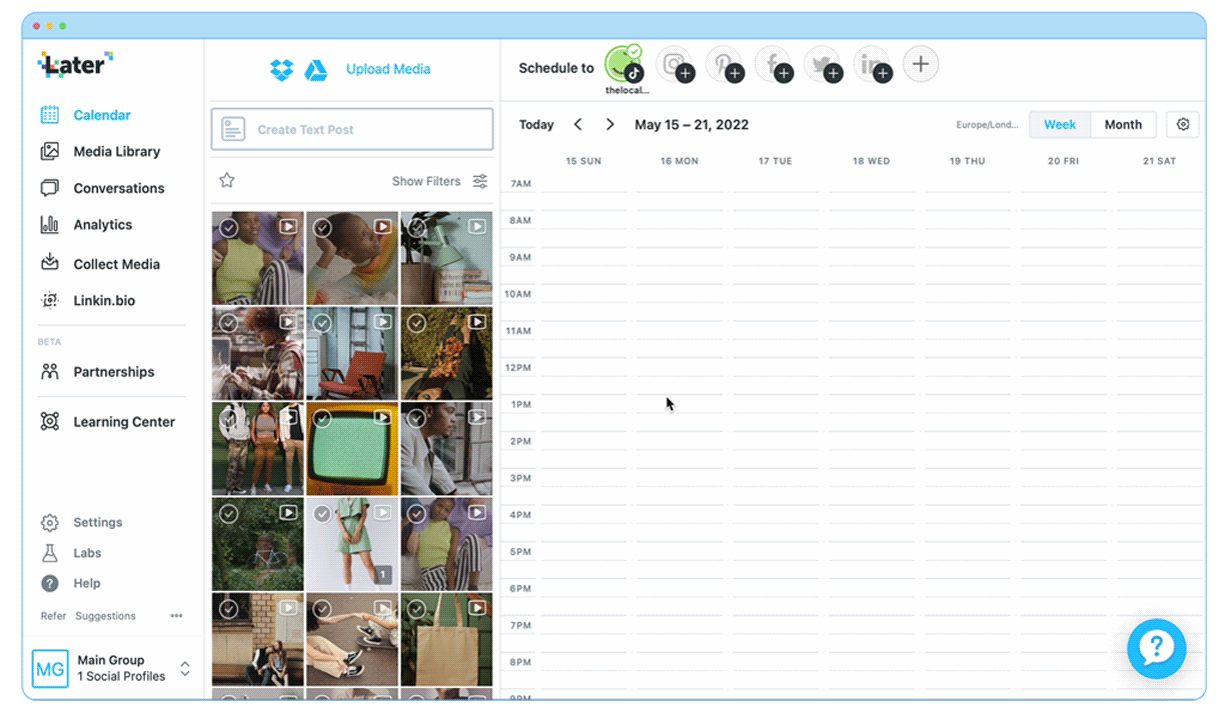This screenshot has height=713, width=1225.
Task: Open the Refer link
Action: coord(53,616)
